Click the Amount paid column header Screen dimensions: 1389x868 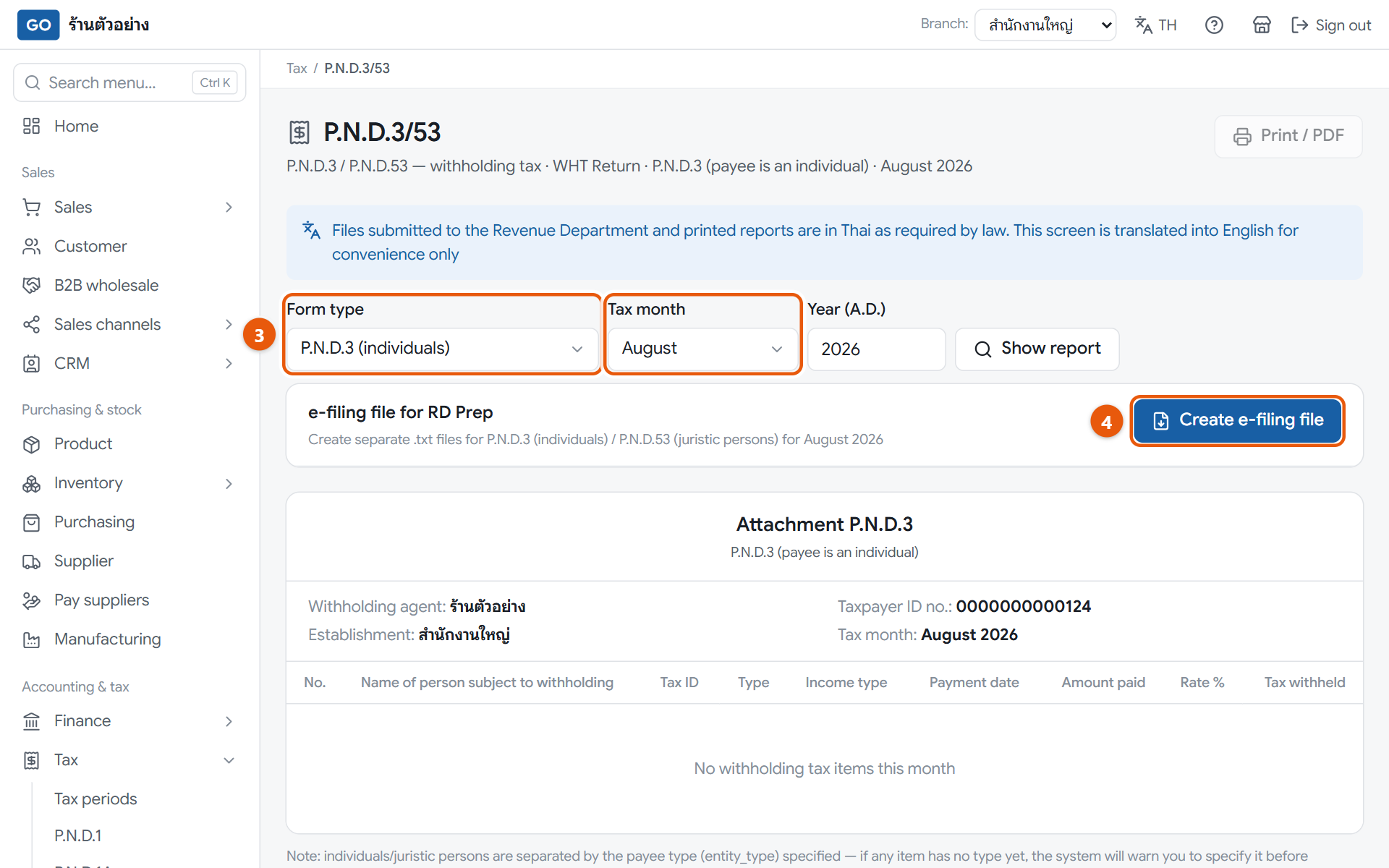coord(1103,682)
